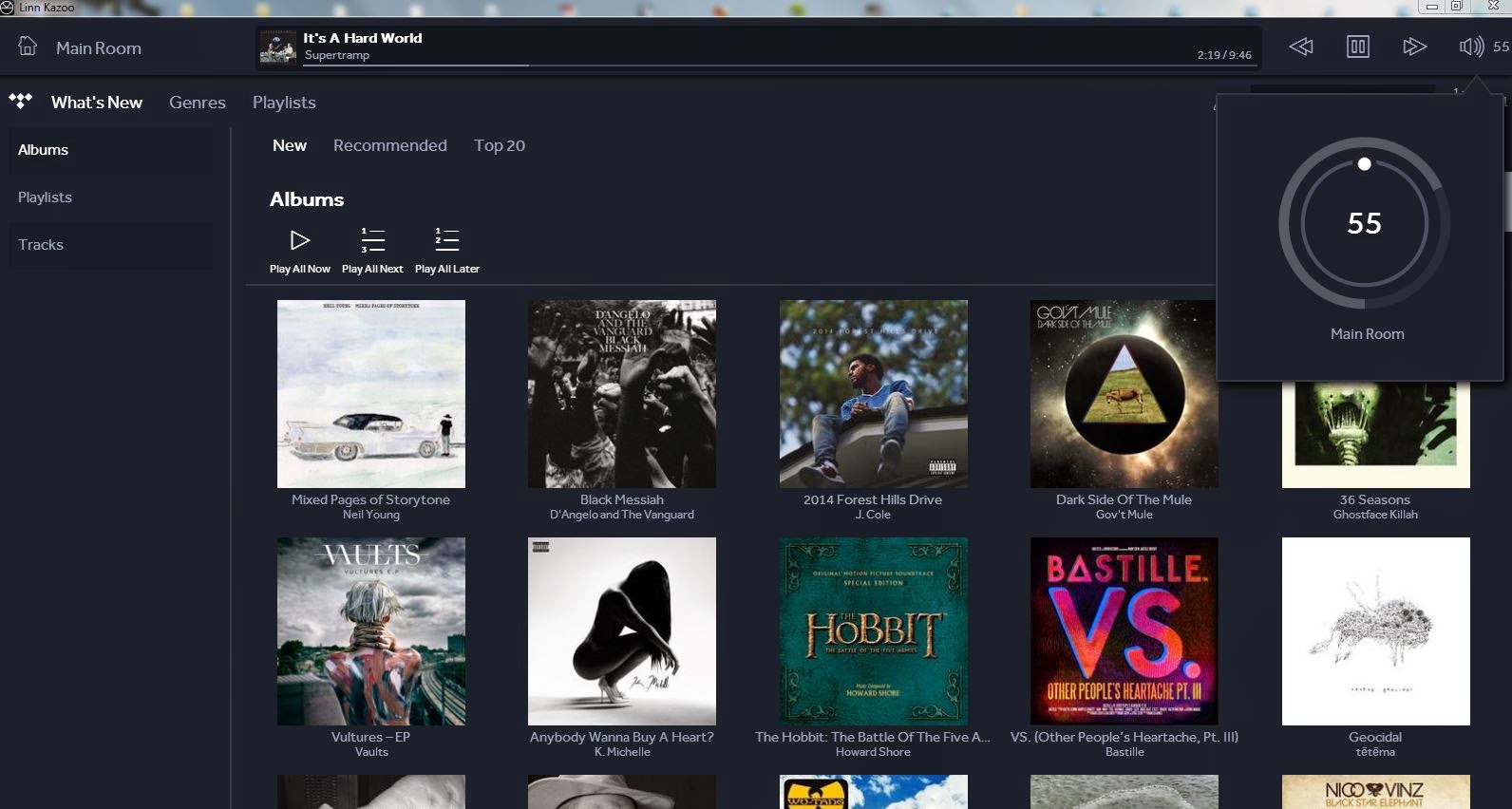This screenshot has width=1512, height=809.
Task: Click the vertical scrollbar on right edge
Action: [x=1508, y=200]
